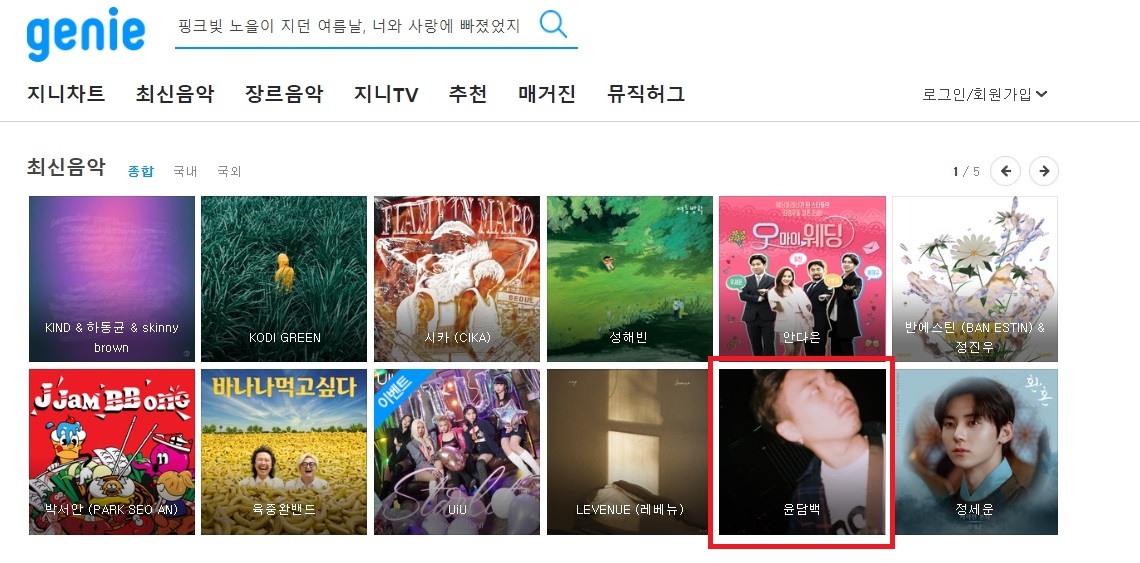Image resolution: width=1140 pixels, height=563 pixels.
Task: Open the 시카 (CIKA) album cover
Action: pos(457,279)
